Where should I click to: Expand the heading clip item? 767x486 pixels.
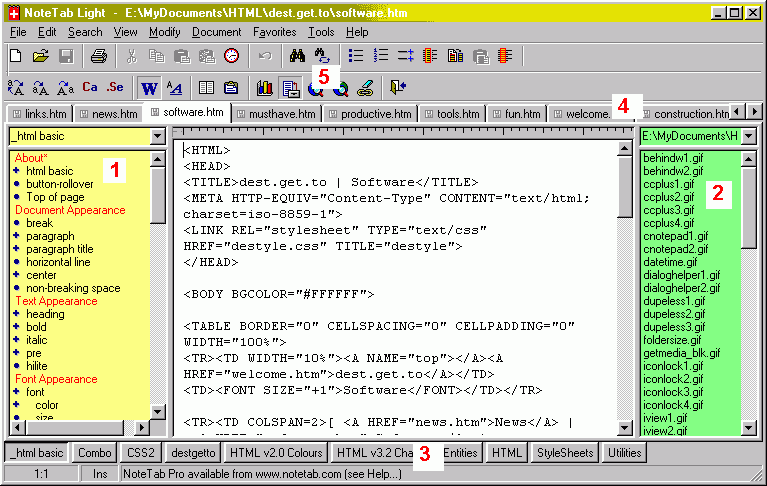pos(17,314)
